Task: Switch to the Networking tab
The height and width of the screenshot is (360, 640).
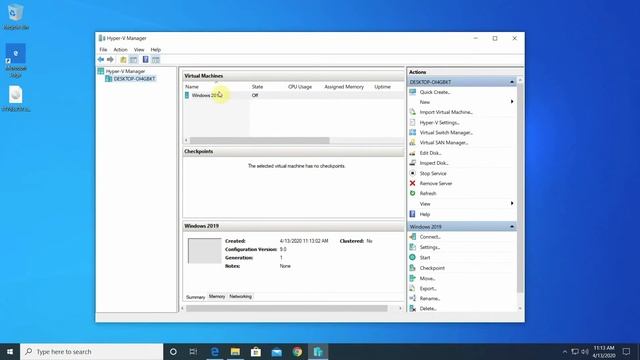Action: (240, 296)
